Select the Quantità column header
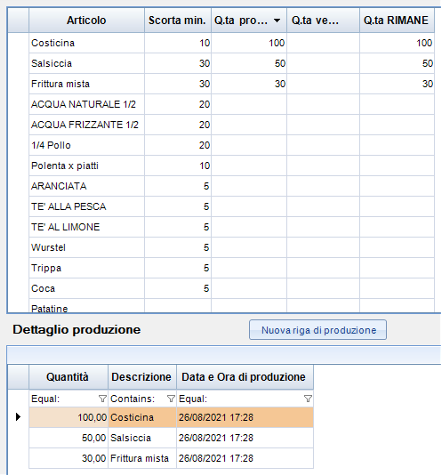The image size is (441, 475). point(68,377)
